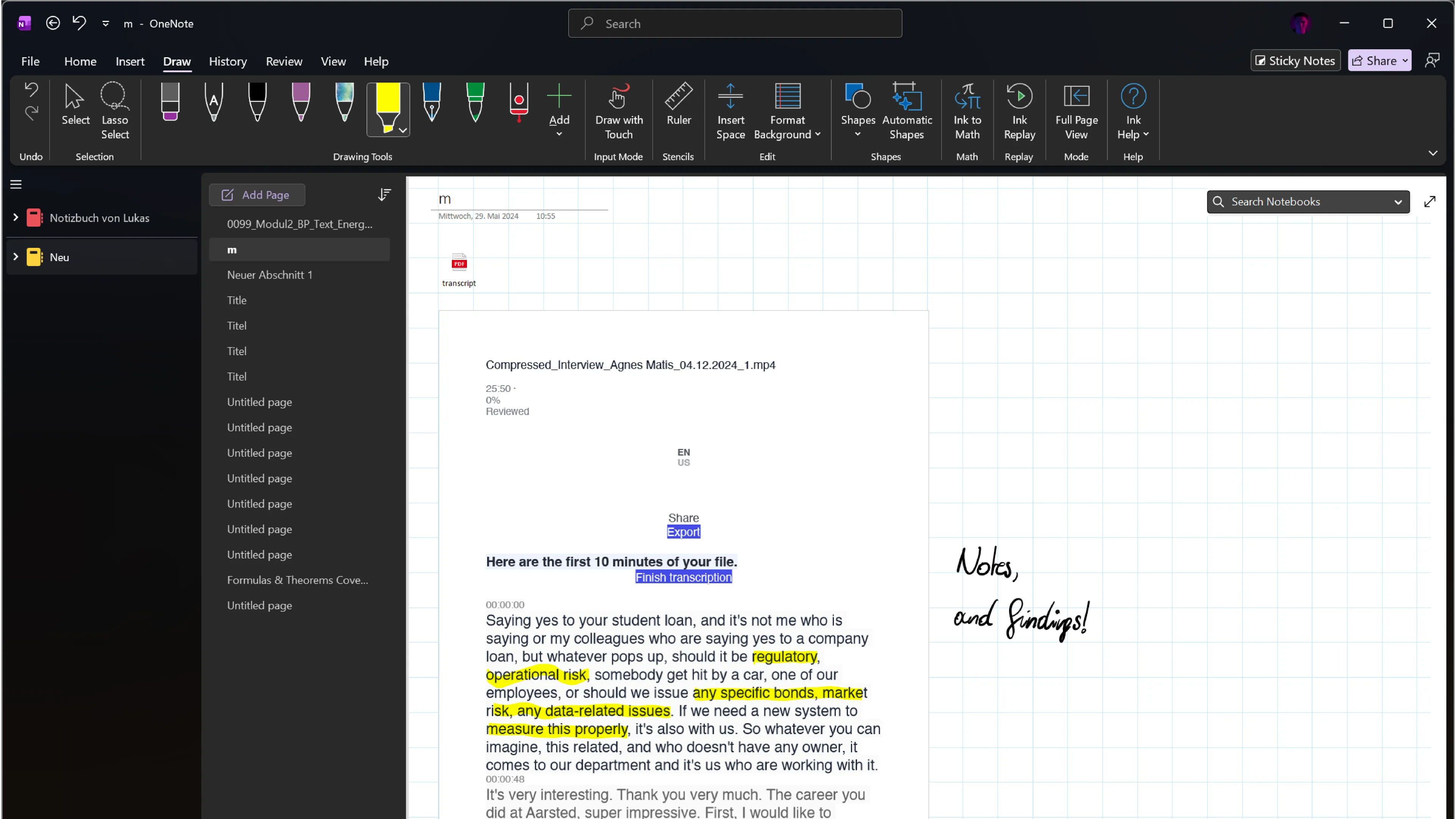Click the sort pages icon
The width and height of the screenshot is (1456, 819).
click(384, 194)
